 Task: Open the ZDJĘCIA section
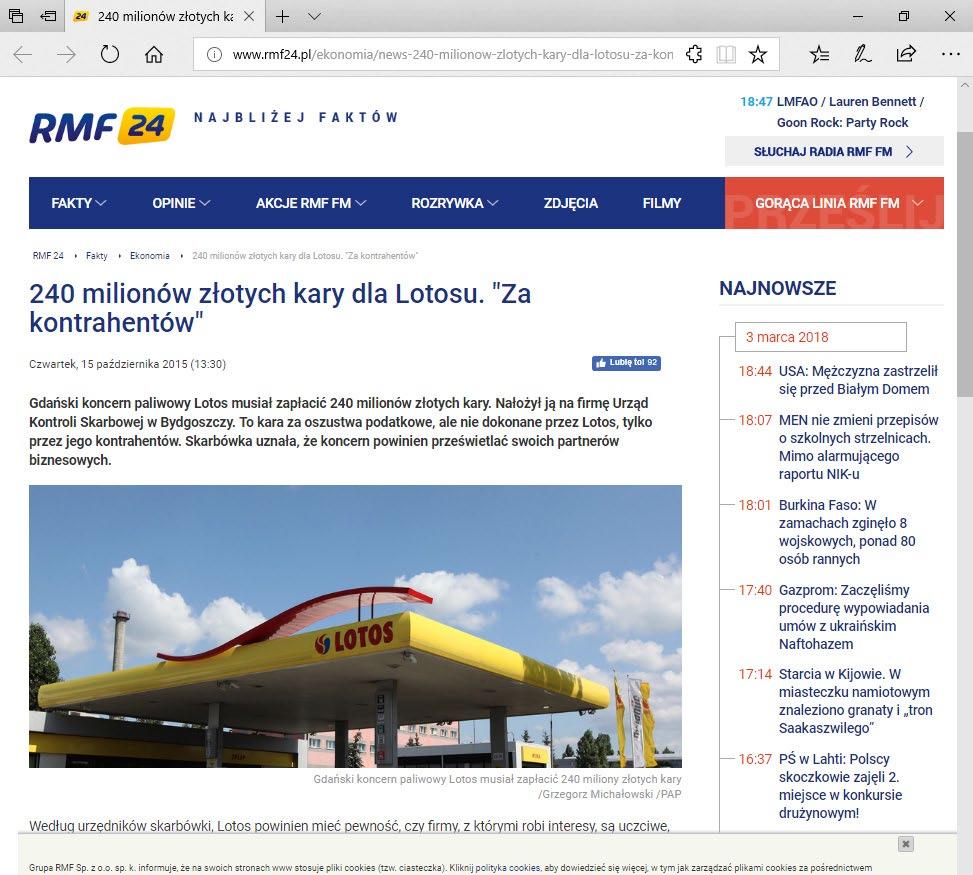[571, 203]
